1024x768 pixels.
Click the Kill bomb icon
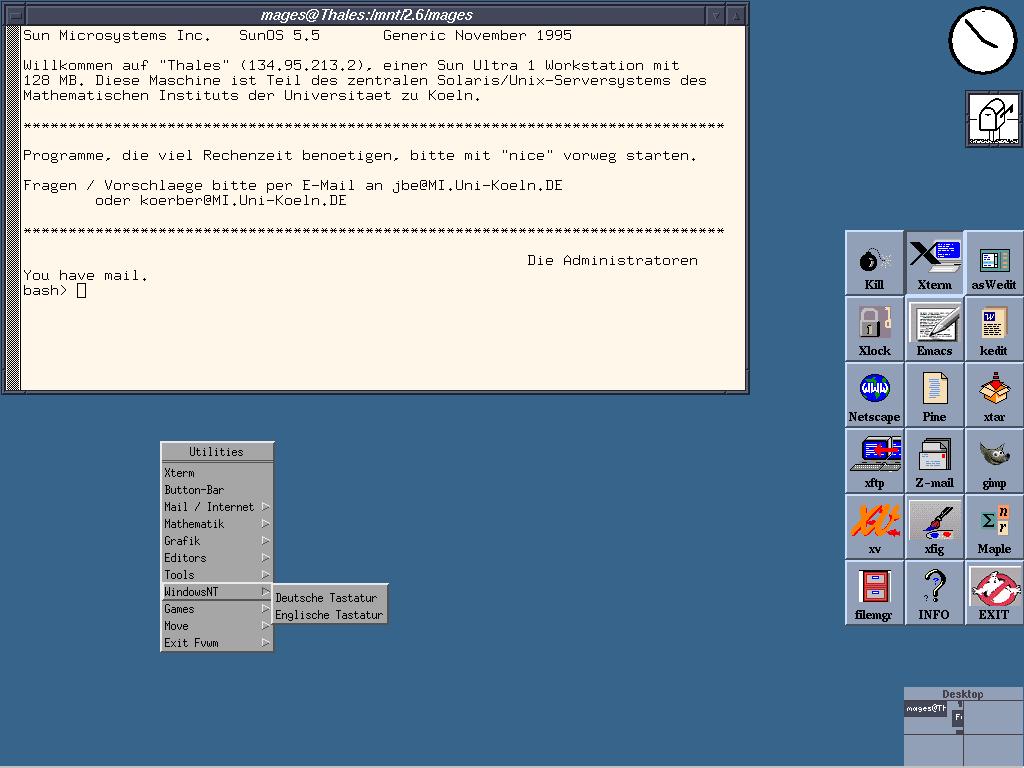click(x=874, y=263)
